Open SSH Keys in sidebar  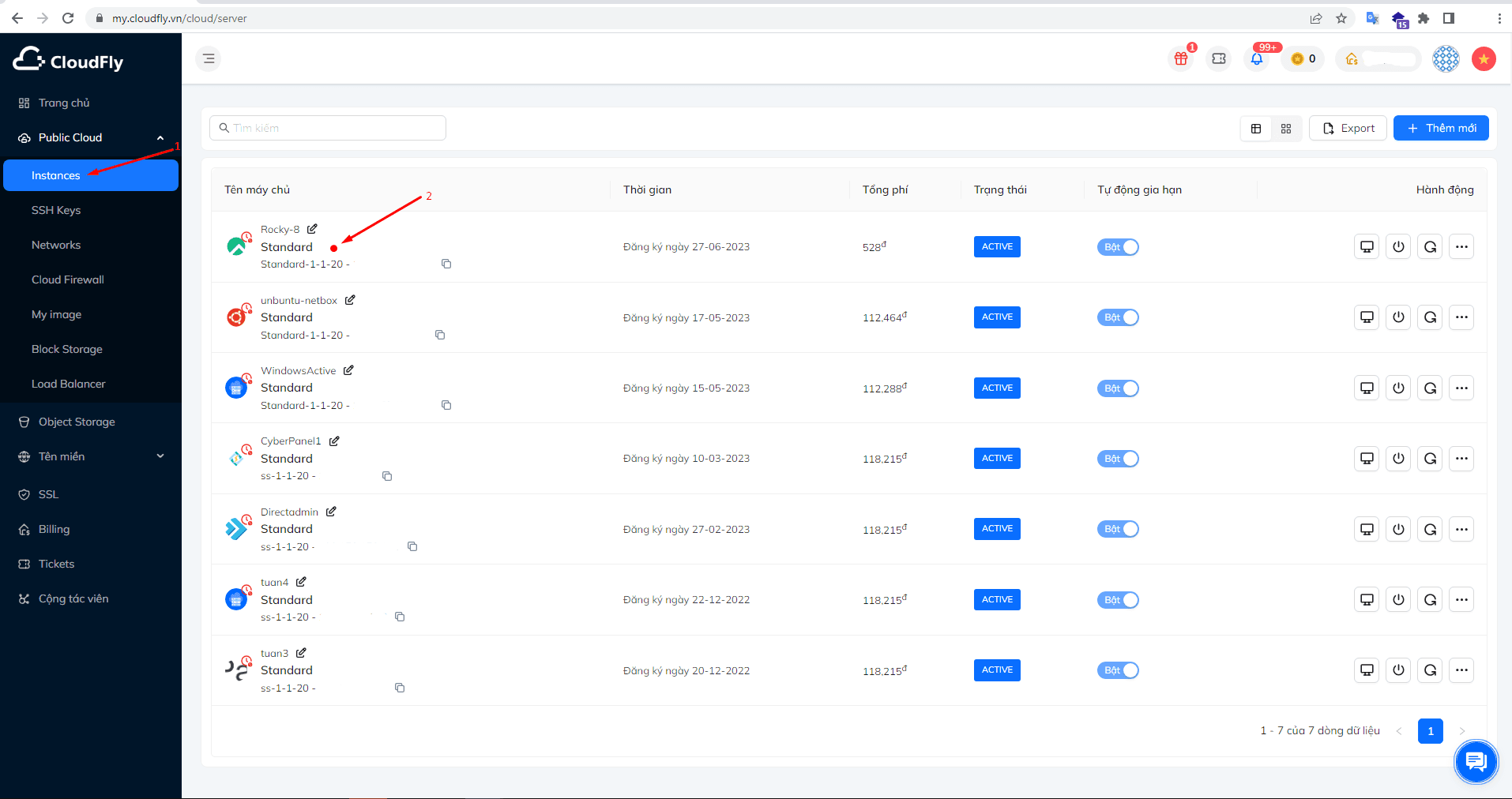point(56,210)
